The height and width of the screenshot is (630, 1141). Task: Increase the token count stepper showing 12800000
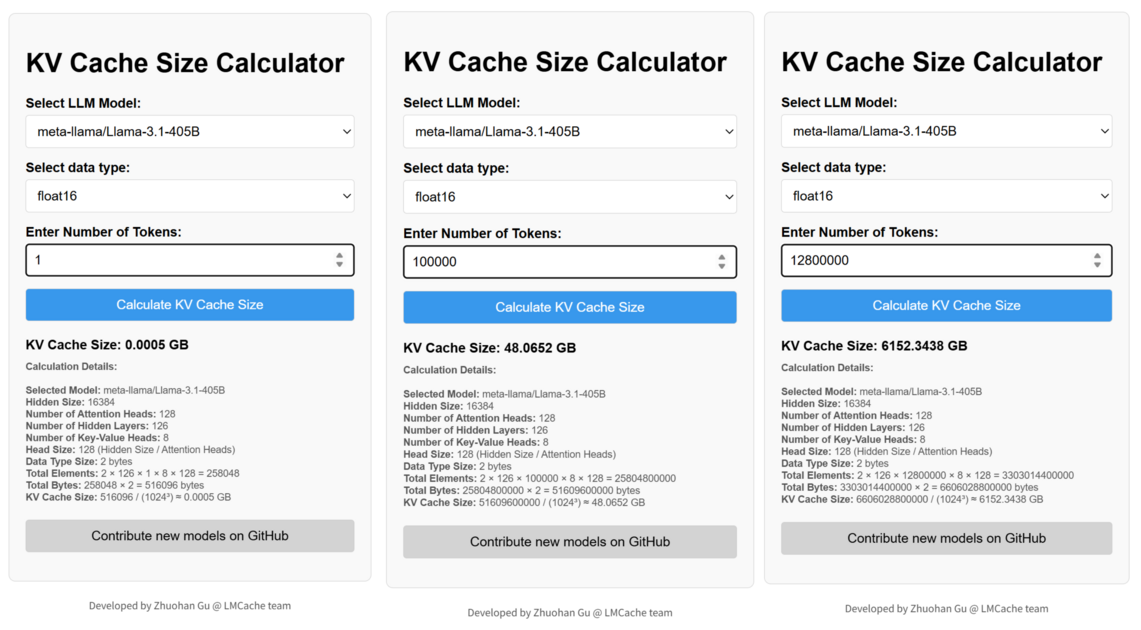coord(1098,255)
